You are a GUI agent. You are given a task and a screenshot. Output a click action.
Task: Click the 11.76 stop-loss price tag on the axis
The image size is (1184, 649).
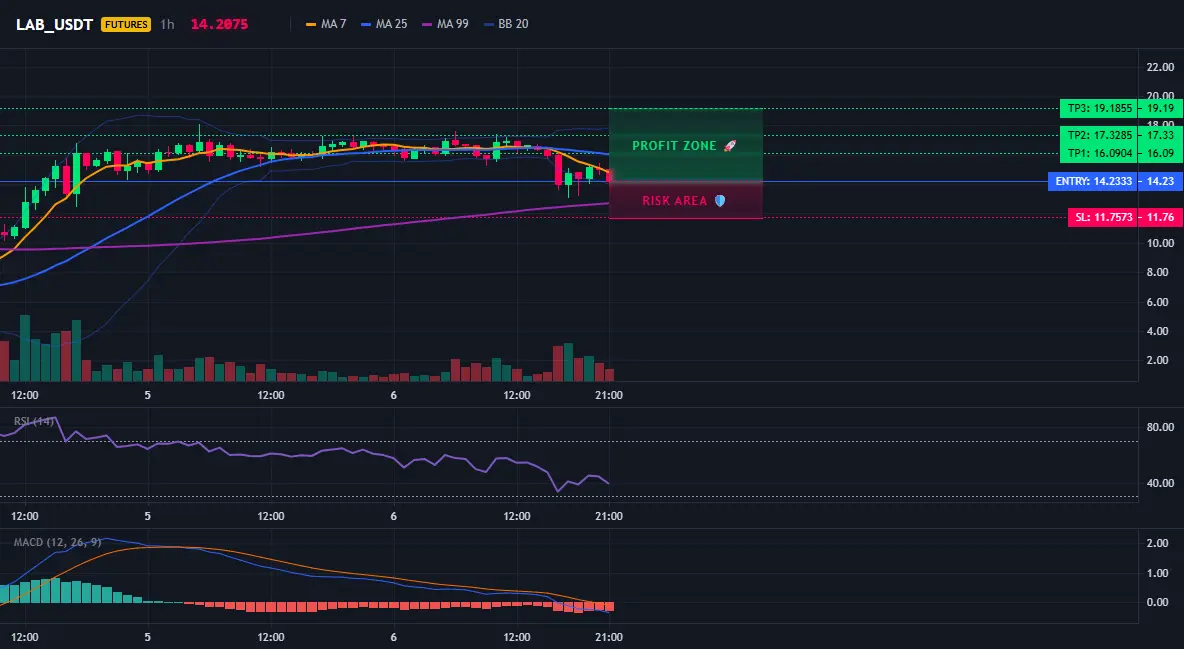(1161, 217)
